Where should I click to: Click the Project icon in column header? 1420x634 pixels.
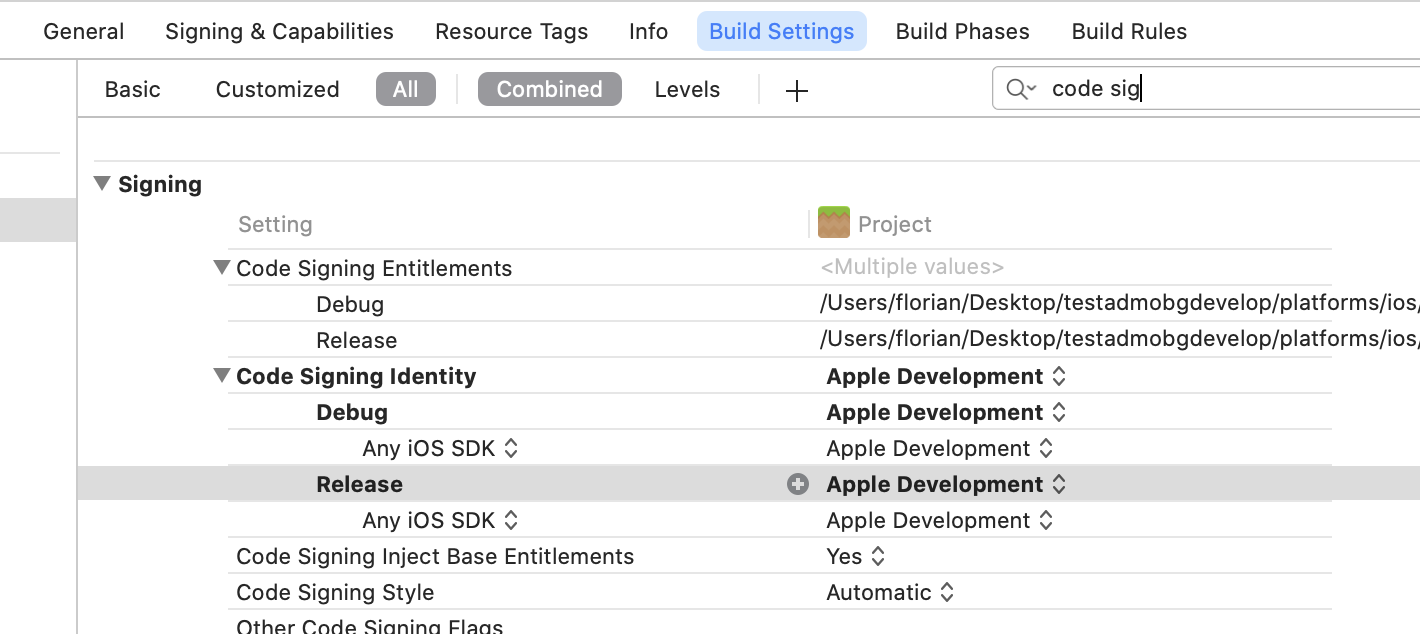(x=833, y=223)
